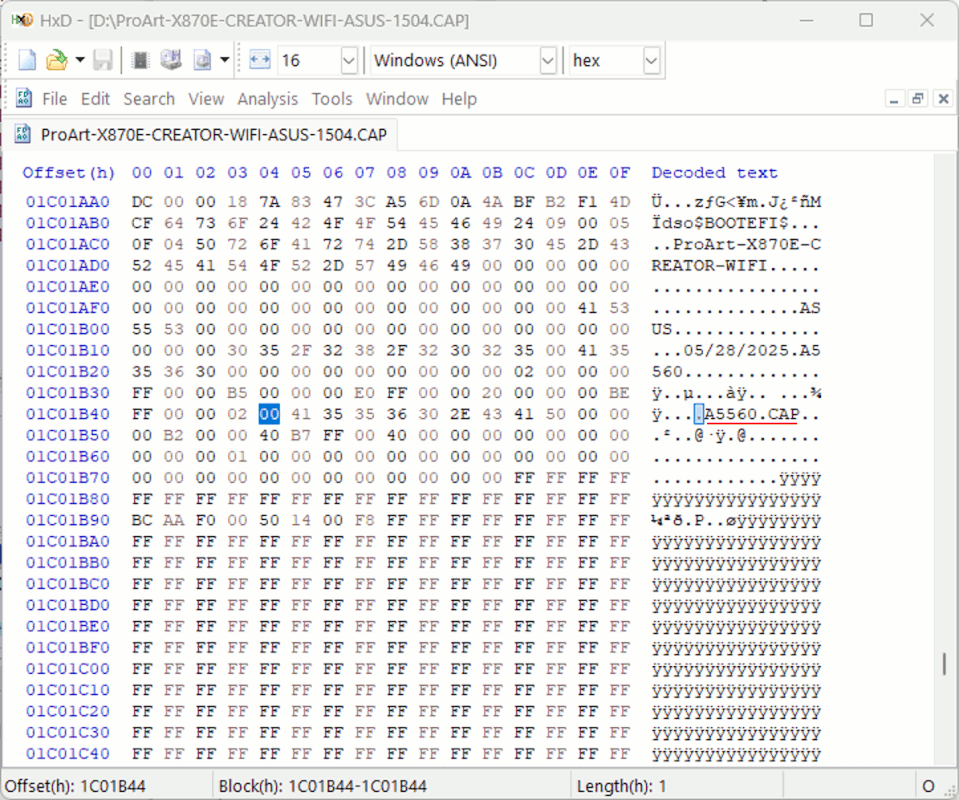Maximize the HxD main window
The height and width of the screenshot is (800, 959).
866,20
